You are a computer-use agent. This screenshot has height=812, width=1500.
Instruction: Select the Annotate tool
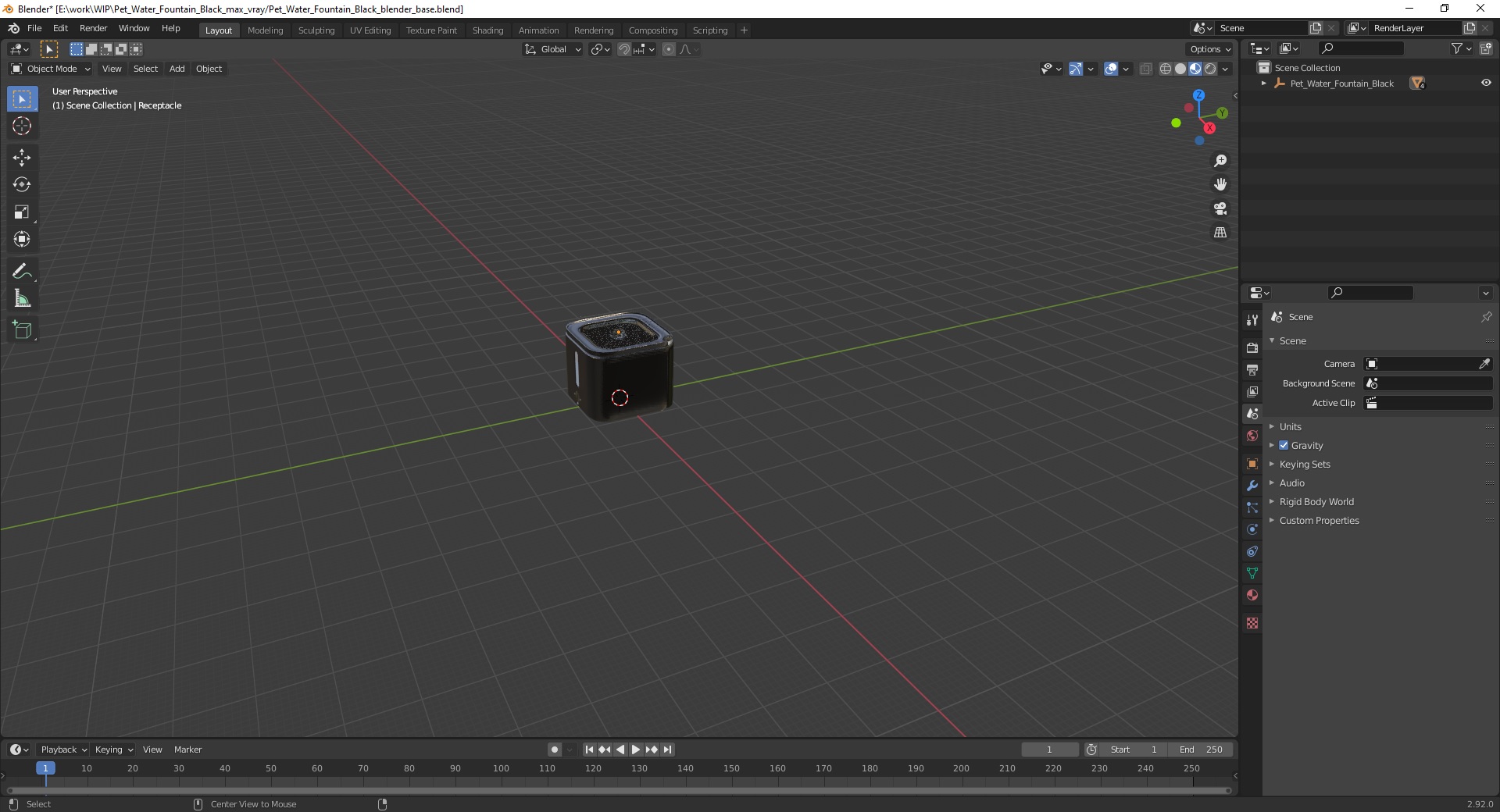22,272
